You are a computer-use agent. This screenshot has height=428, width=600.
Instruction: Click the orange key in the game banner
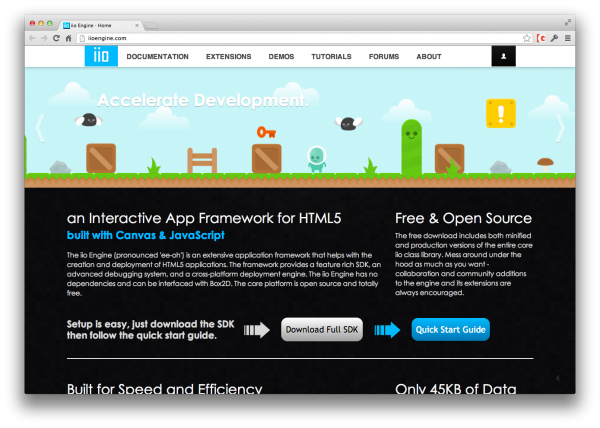point(266,132)
